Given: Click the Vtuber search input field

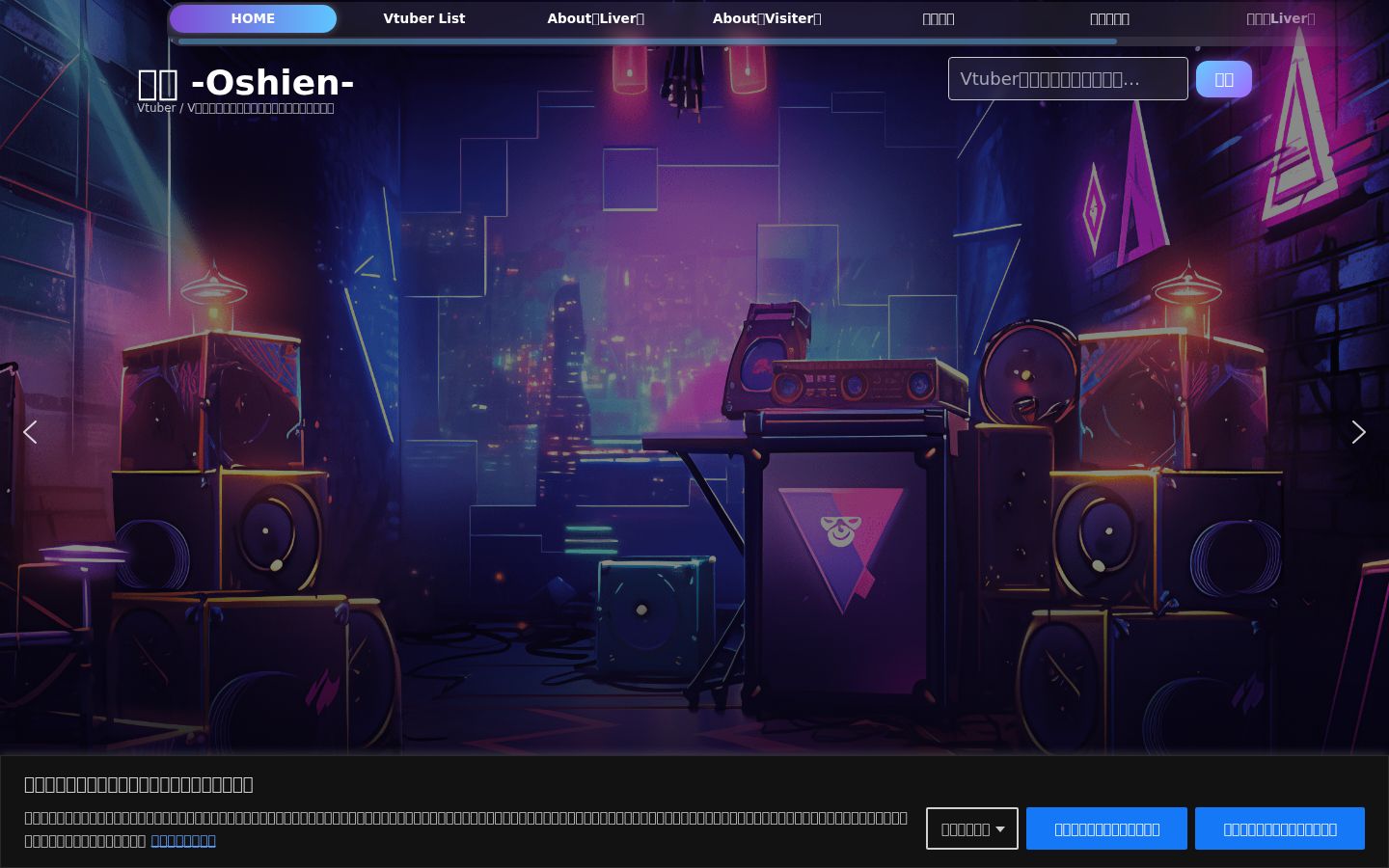Looking at the screenshot, I should [x=1068, y=79].
